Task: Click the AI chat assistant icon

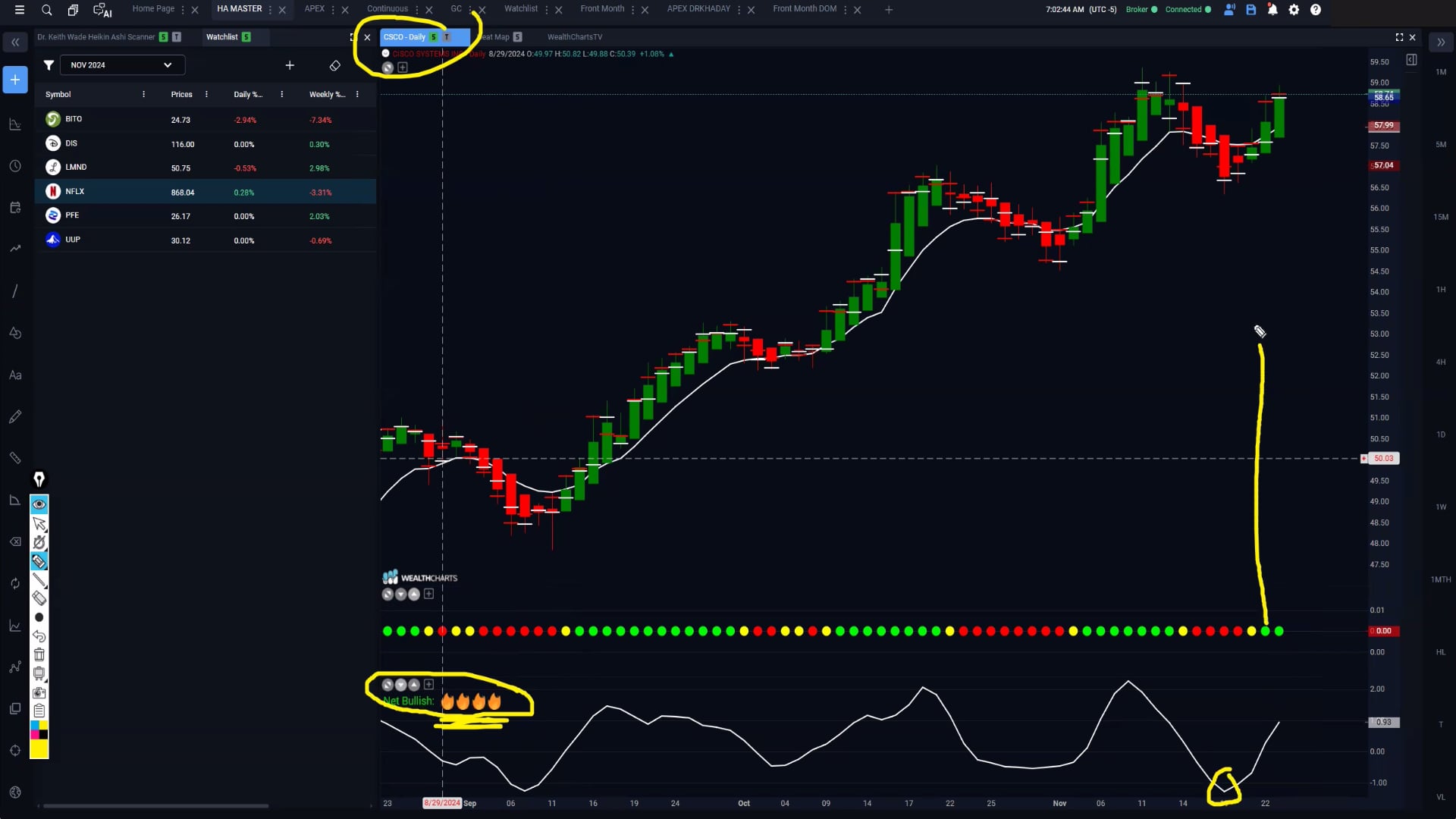Action: click(x=102, y=10)
